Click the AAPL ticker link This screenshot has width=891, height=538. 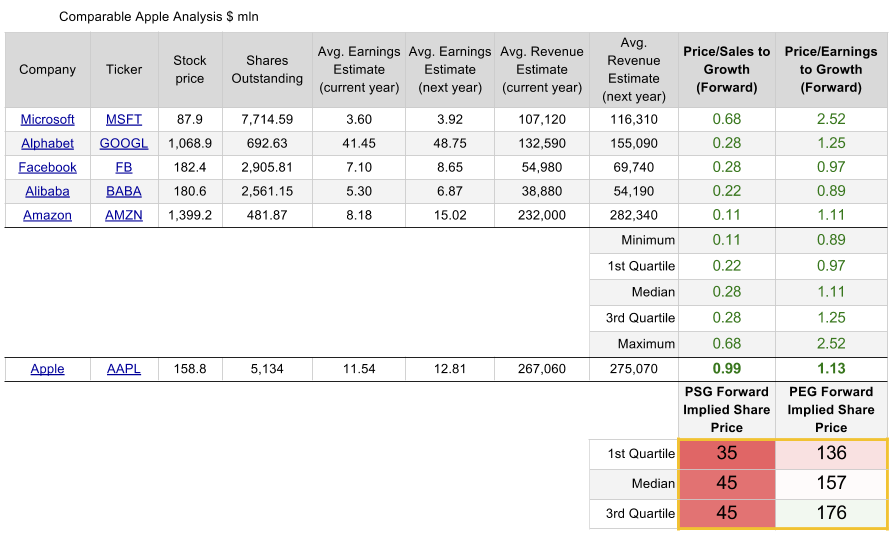124,369
